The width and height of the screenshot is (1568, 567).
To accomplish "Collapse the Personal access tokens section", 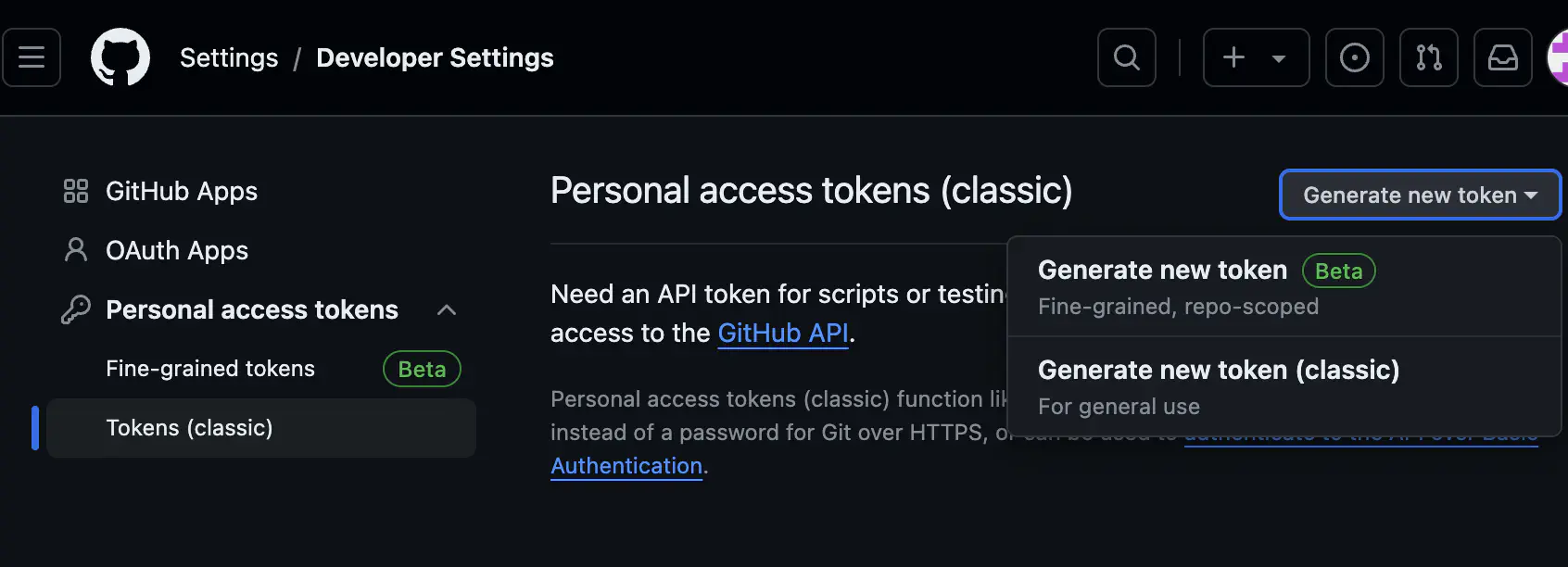I will [x=448, y=309].
